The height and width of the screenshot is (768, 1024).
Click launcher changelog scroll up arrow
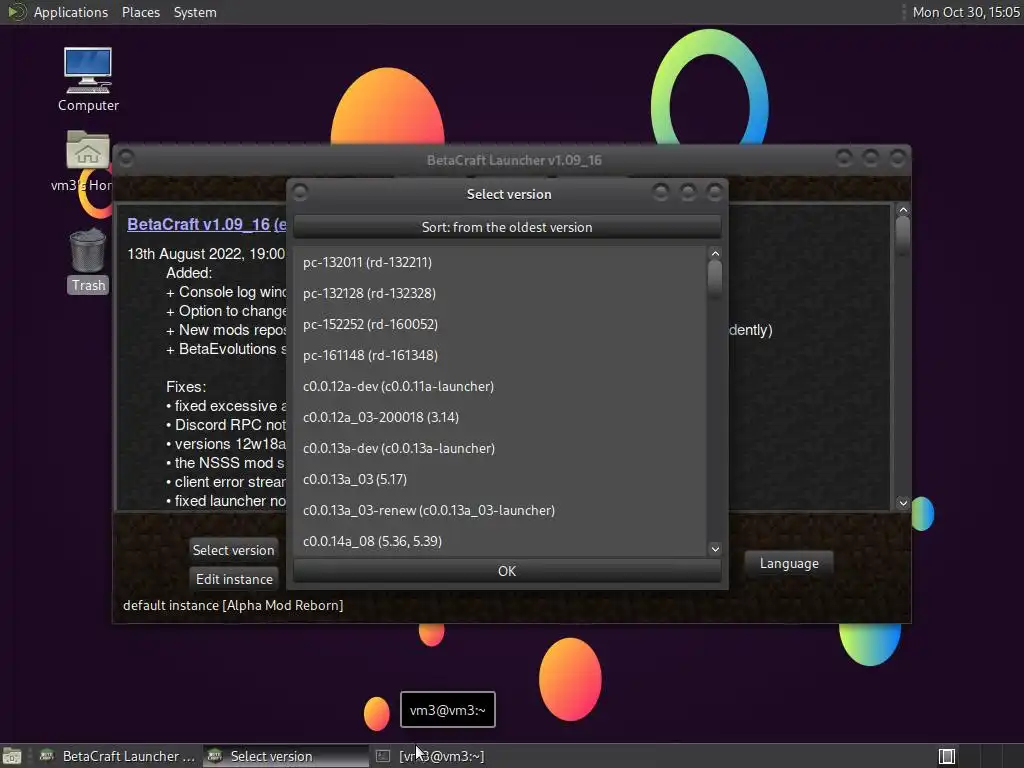tap(903, 210)
